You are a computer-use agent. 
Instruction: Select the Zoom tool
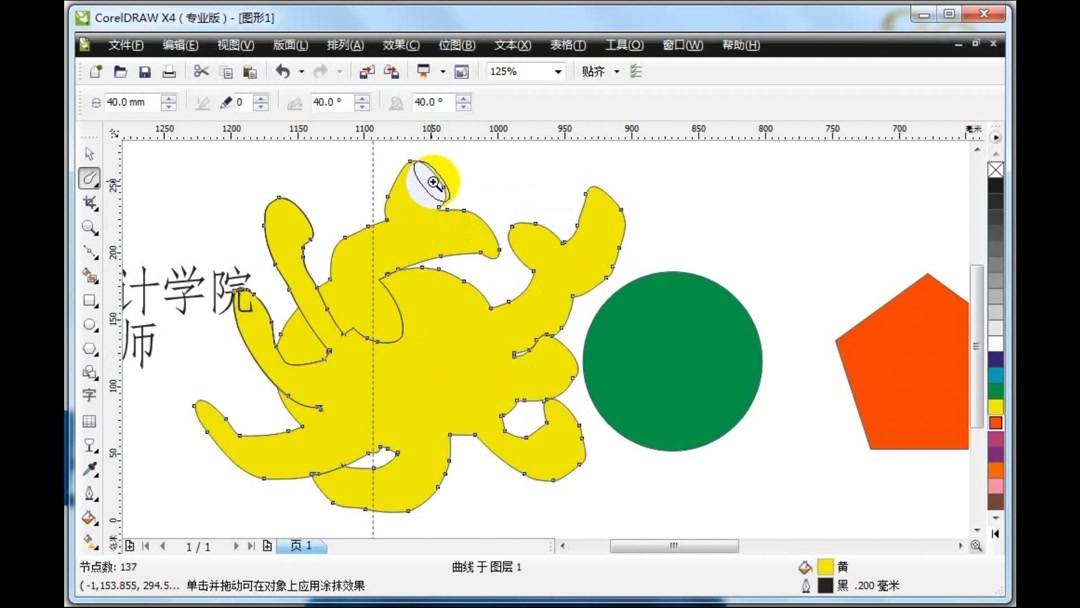click(89, 227)
